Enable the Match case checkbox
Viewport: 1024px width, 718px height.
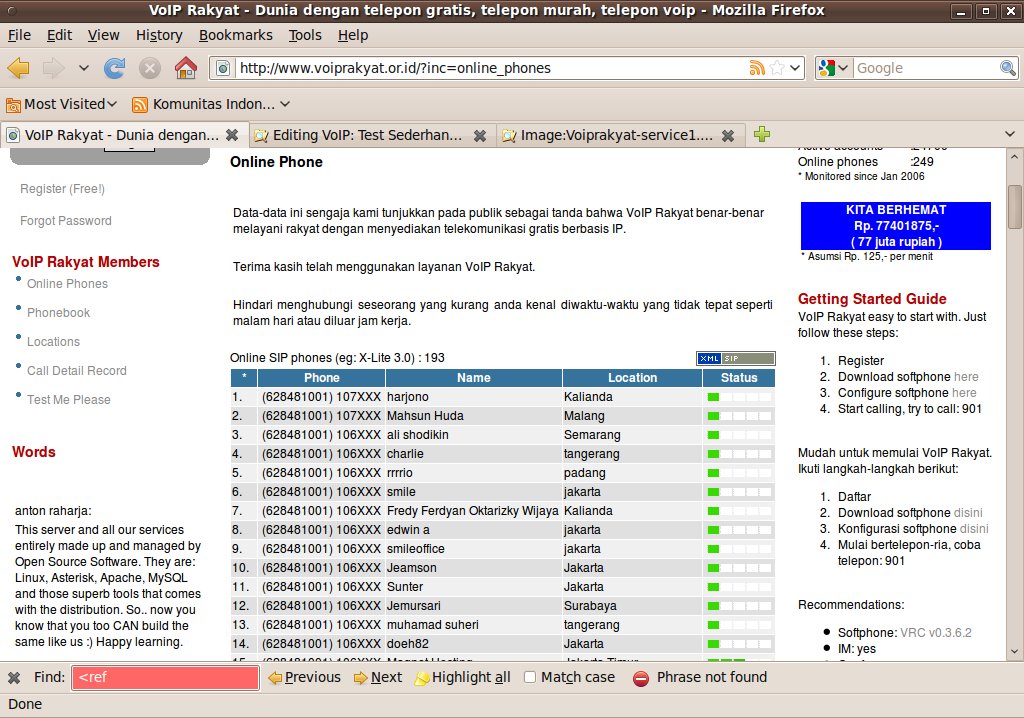pos(530,677)
